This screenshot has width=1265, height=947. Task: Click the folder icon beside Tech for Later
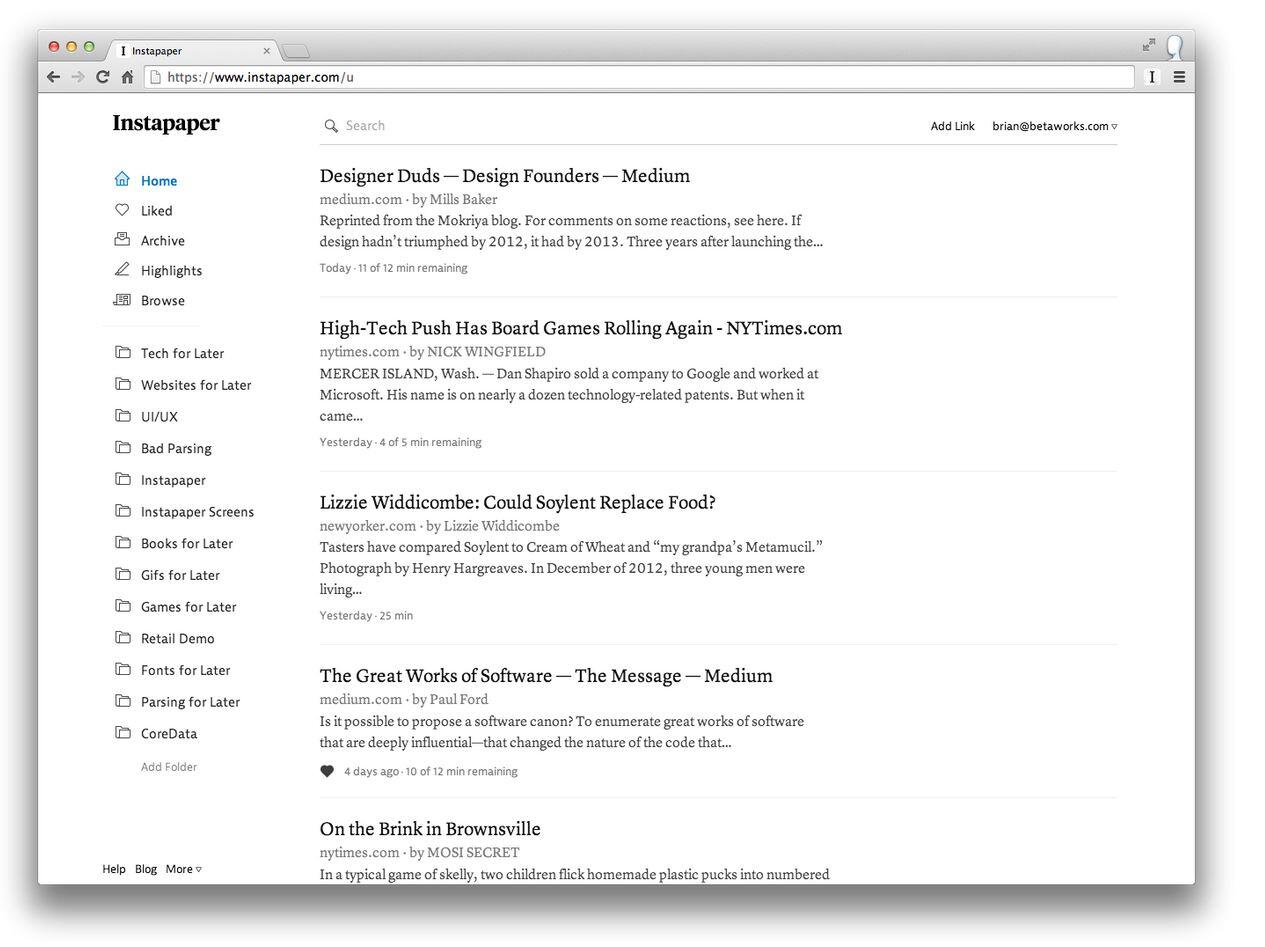coord(123,352)
